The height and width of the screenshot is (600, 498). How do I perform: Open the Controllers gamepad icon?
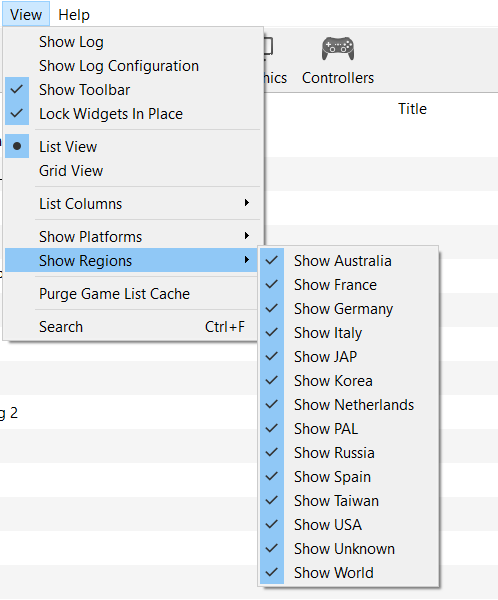[x=338, y=49]
